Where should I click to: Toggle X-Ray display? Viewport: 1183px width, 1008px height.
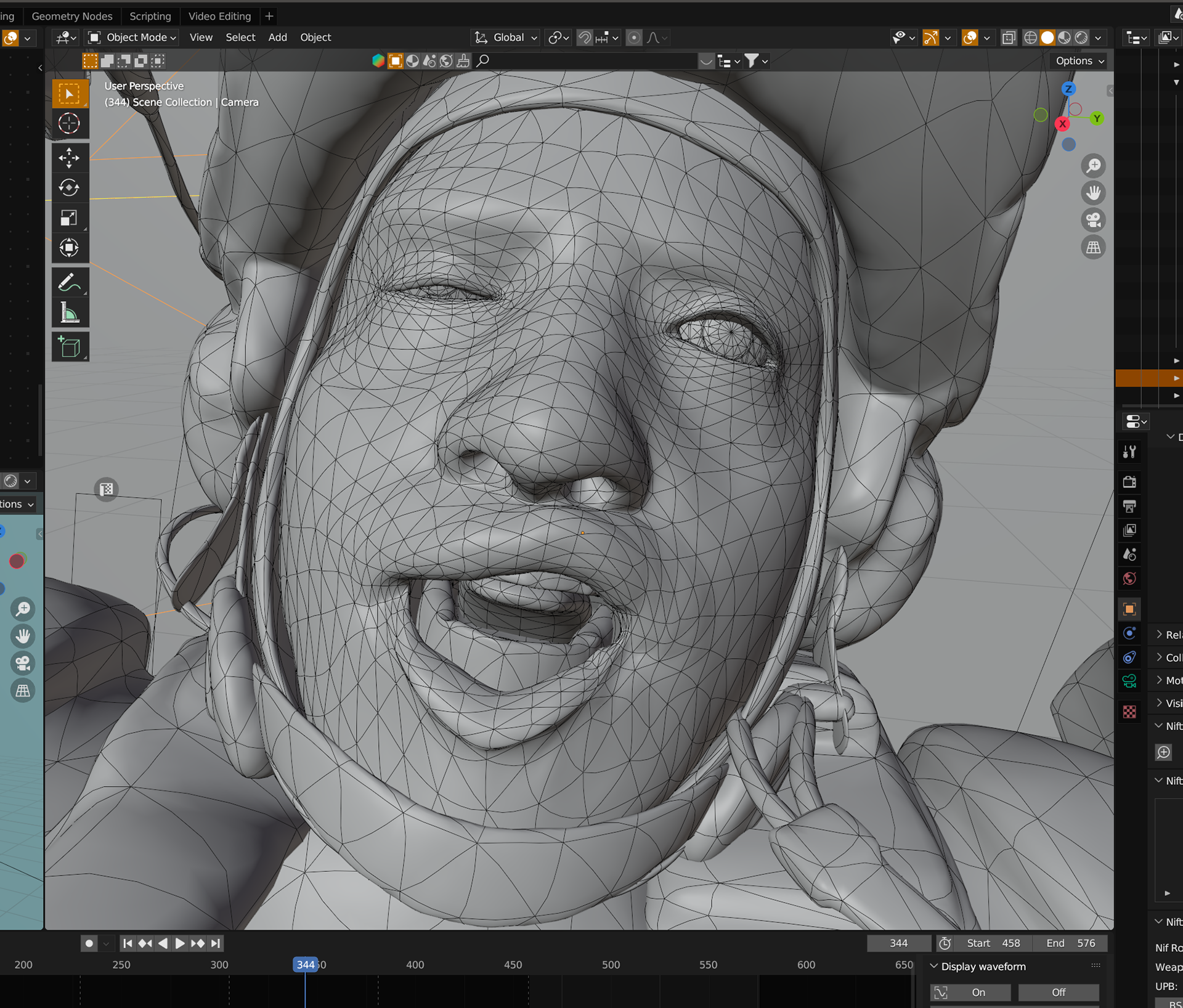pos(1008,38)
